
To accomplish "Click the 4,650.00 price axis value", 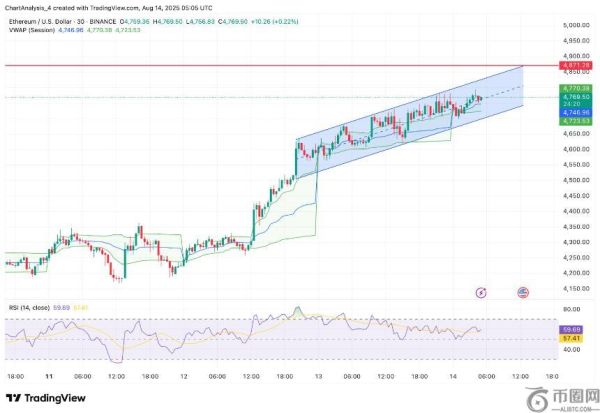I will tap(576, 133).
